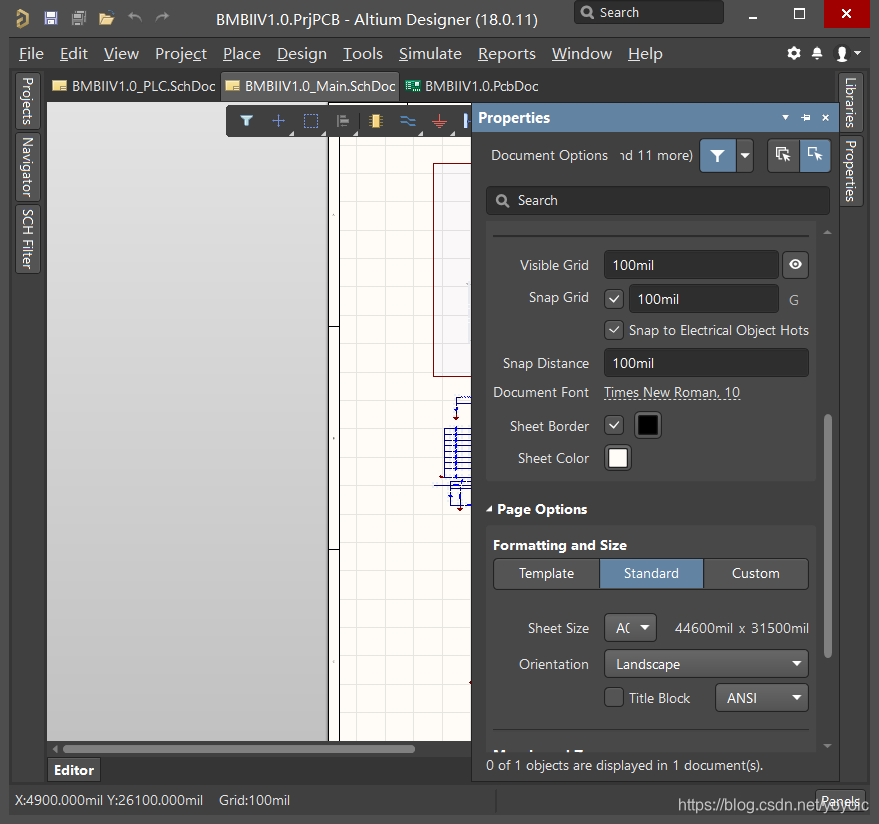Click the Snap Grid value field
This screenshot has height=824, width=879.
click(x=704, y=299)
